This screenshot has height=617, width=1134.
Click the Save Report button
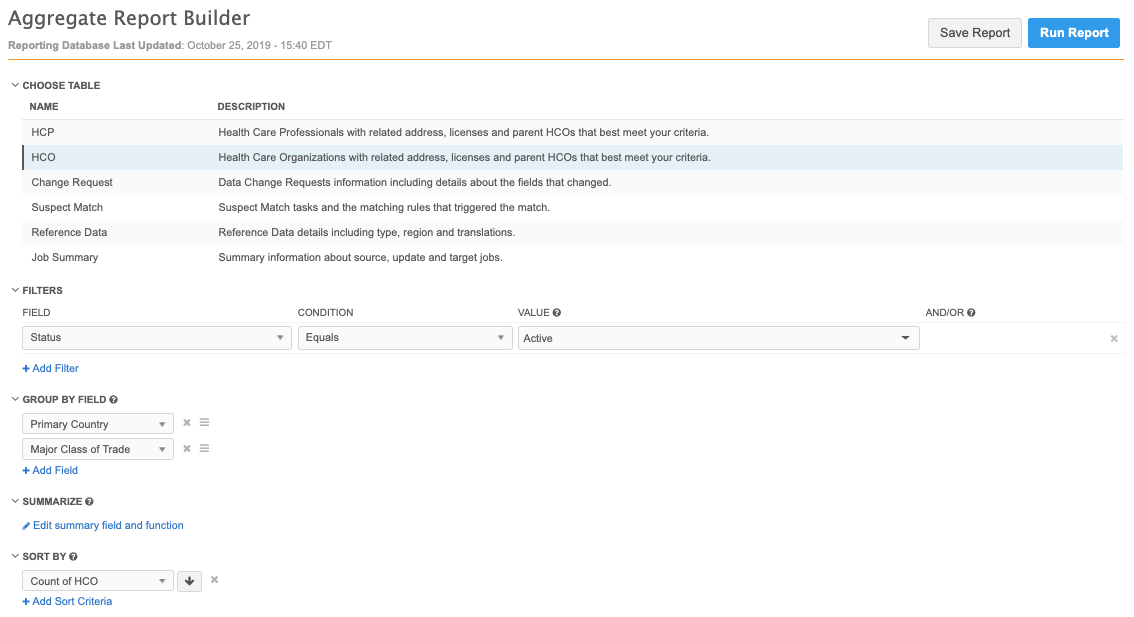tap(974, 33)
